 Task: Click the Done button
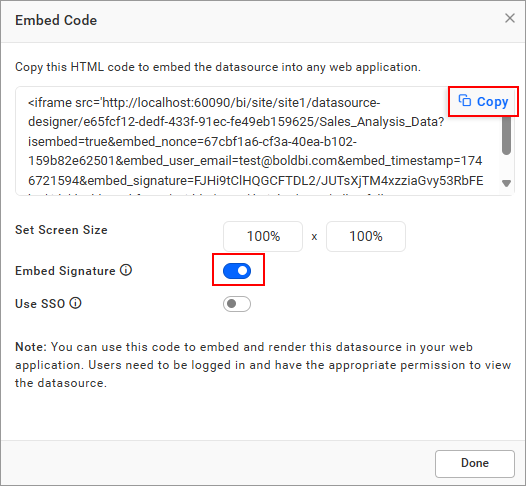(x=475, y=463)
